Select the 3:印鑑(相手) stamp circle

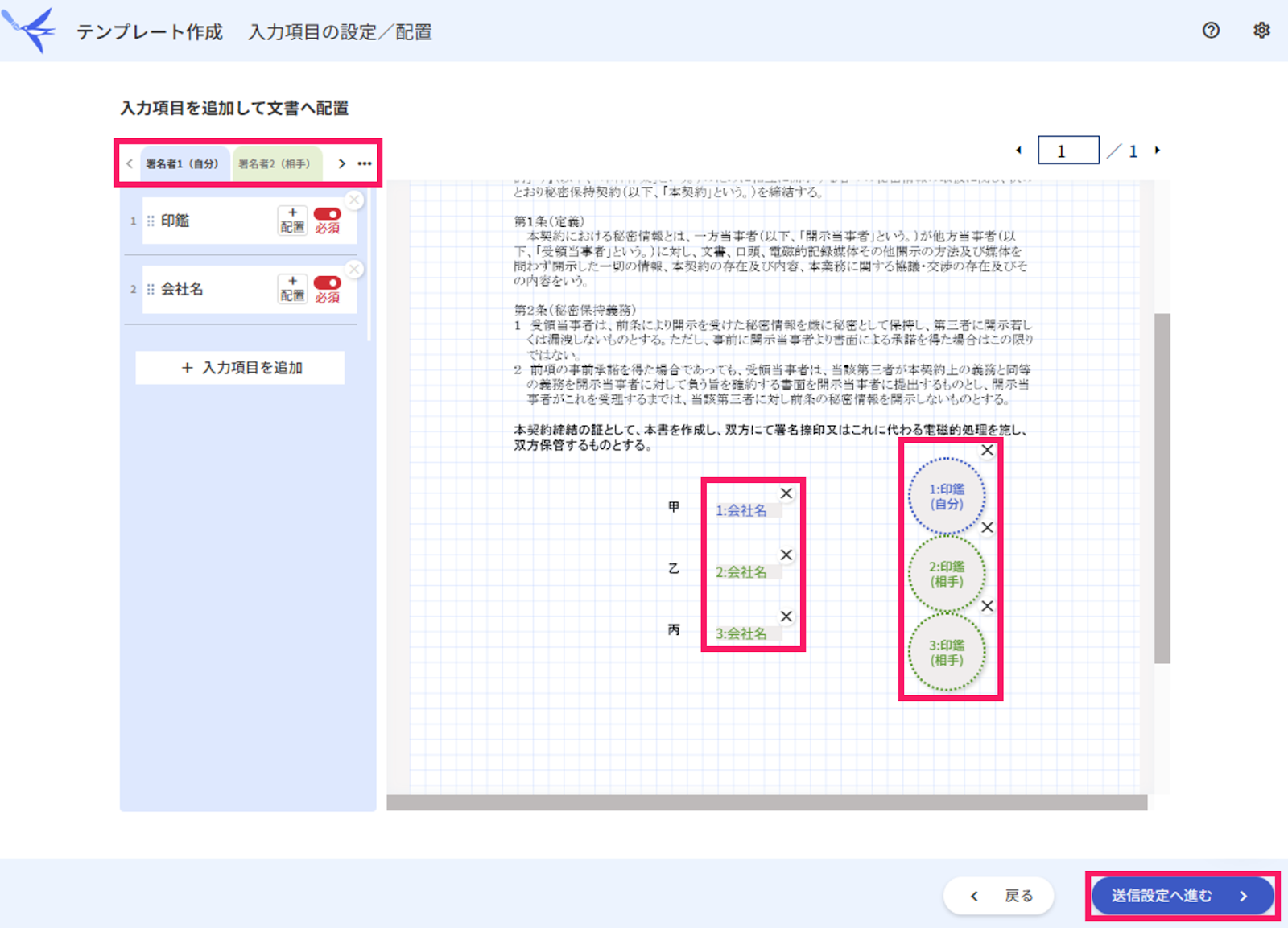(947, 653)
